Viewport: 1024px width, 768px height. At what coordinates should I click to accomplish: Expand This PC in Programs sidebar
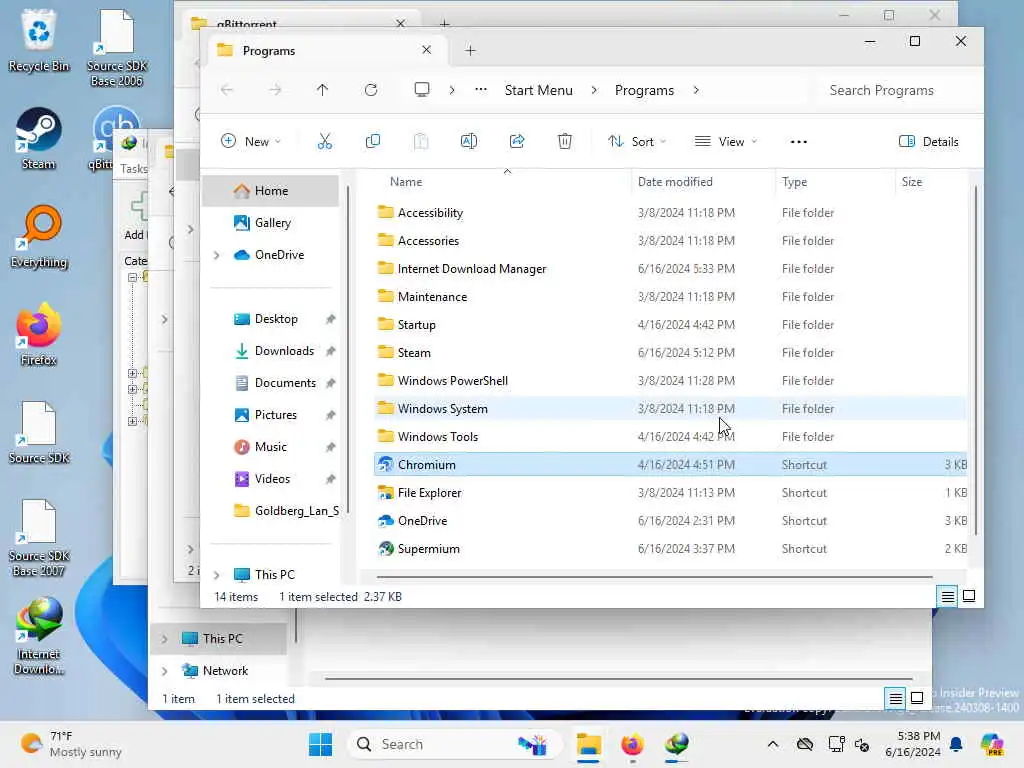[217, 575]
